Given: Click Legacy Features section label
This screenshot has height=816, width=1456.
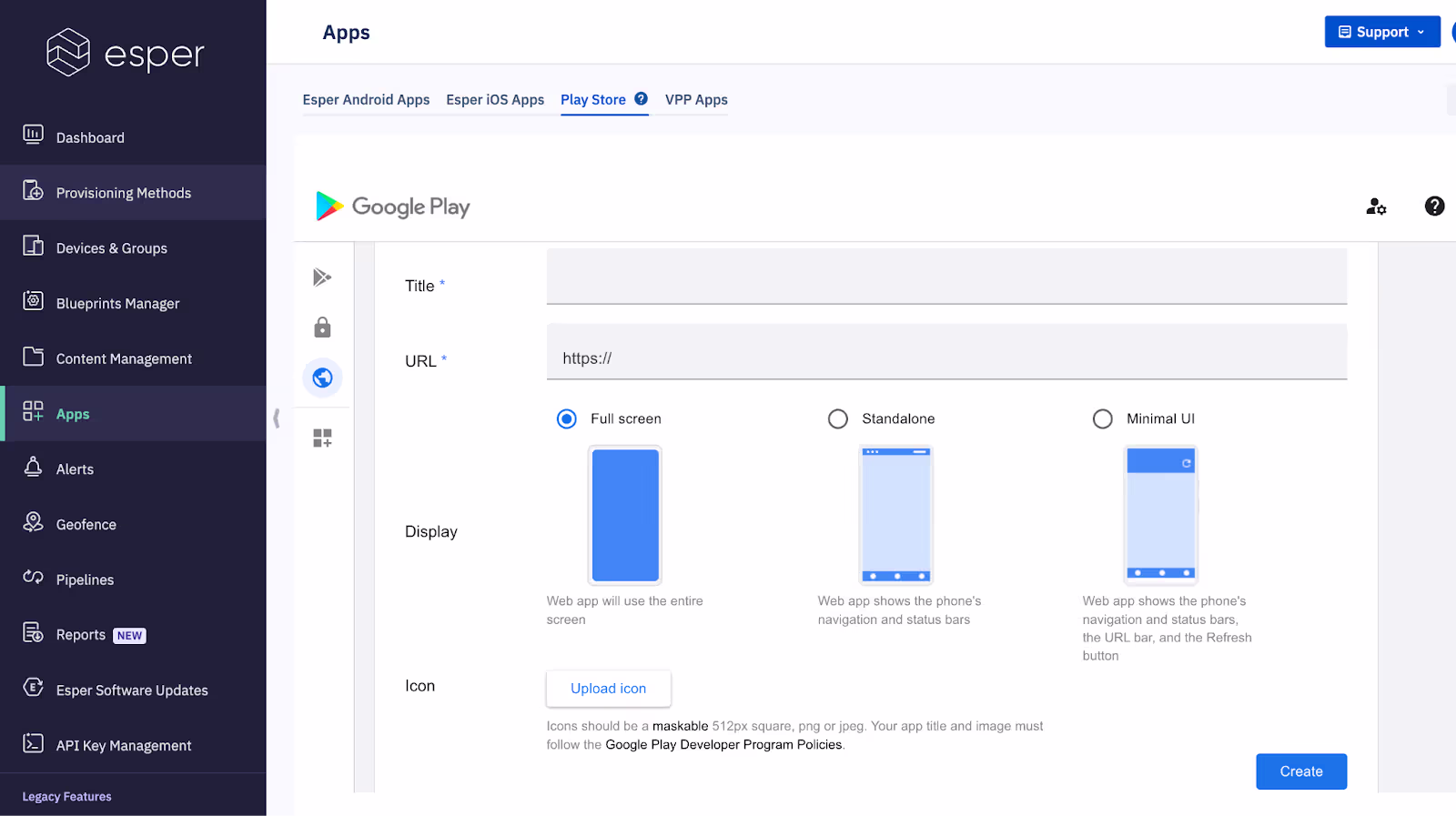Looking at the screenshot, I should pos(67,797).
